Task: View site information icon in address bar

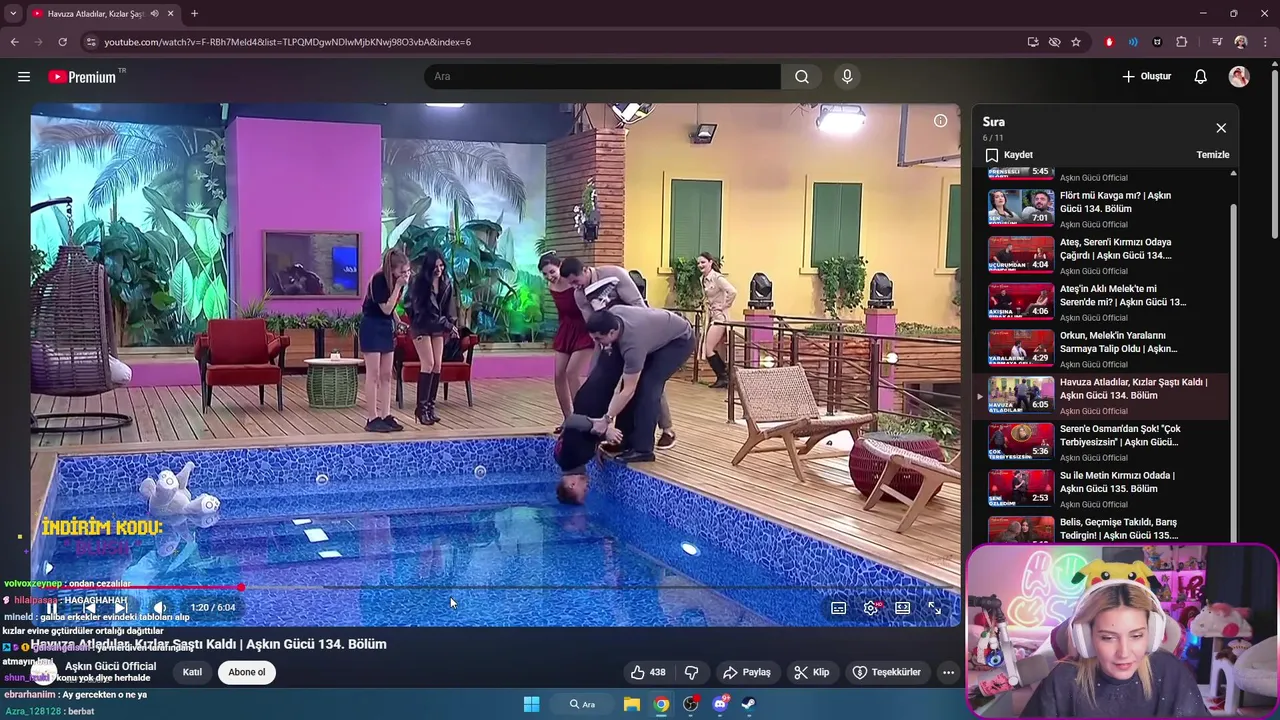Action: [91, 42]
